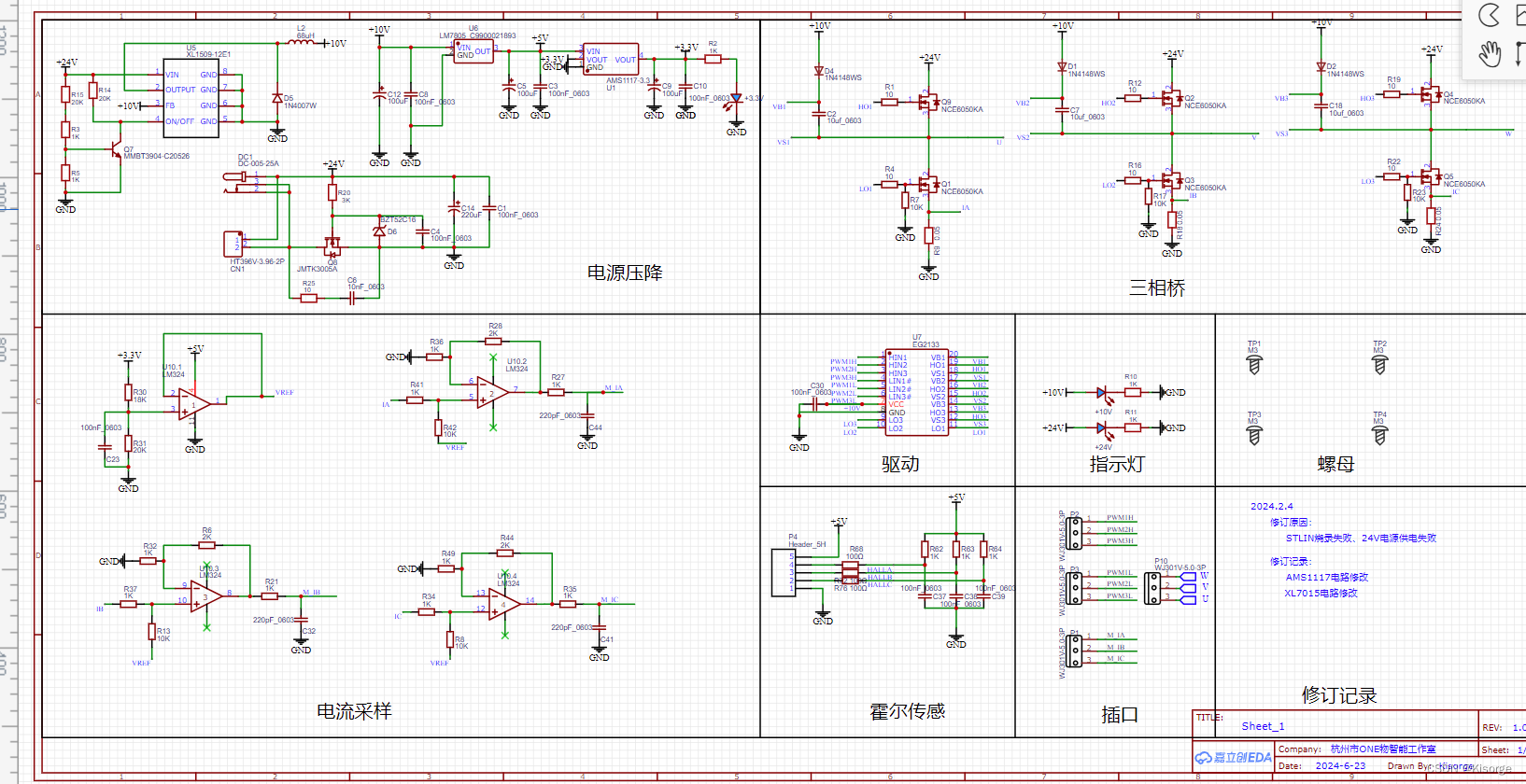Select the M_IA net label
This screenshot has width=1526, height=784.
click(x=614, y=388)
